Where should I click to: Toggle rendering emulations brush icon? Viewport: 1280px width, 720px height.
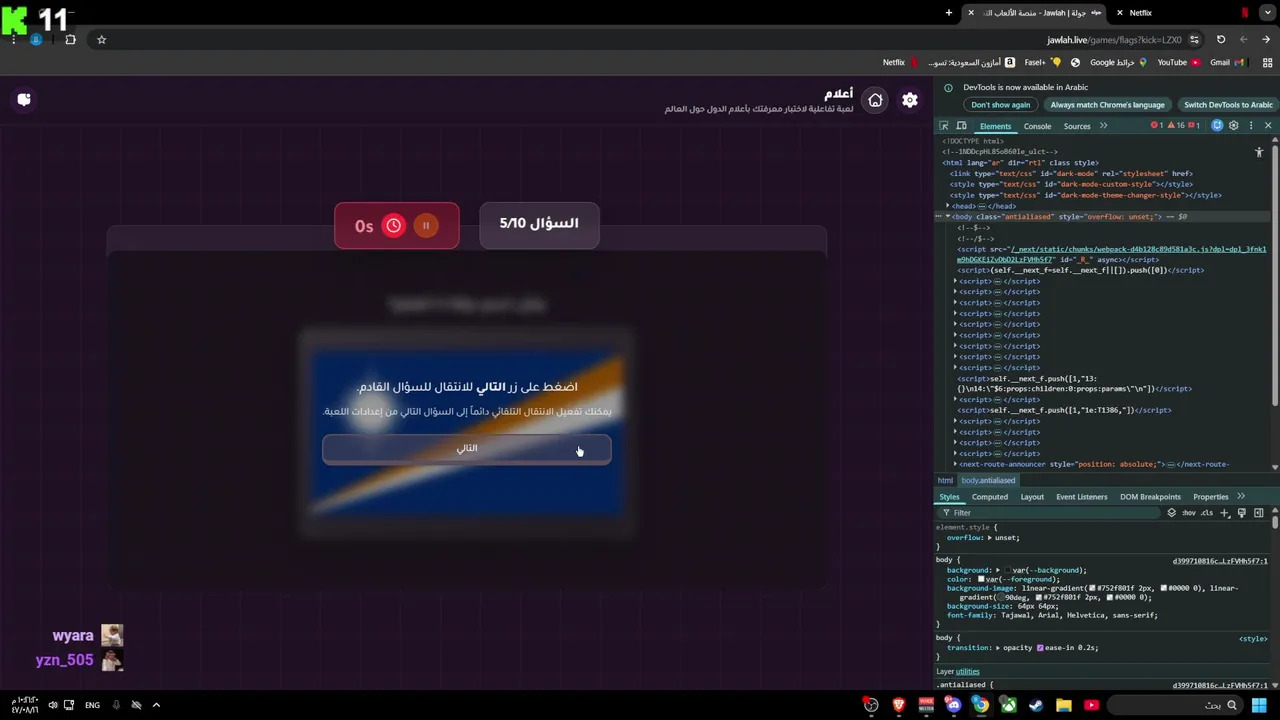pos(1242,513)
